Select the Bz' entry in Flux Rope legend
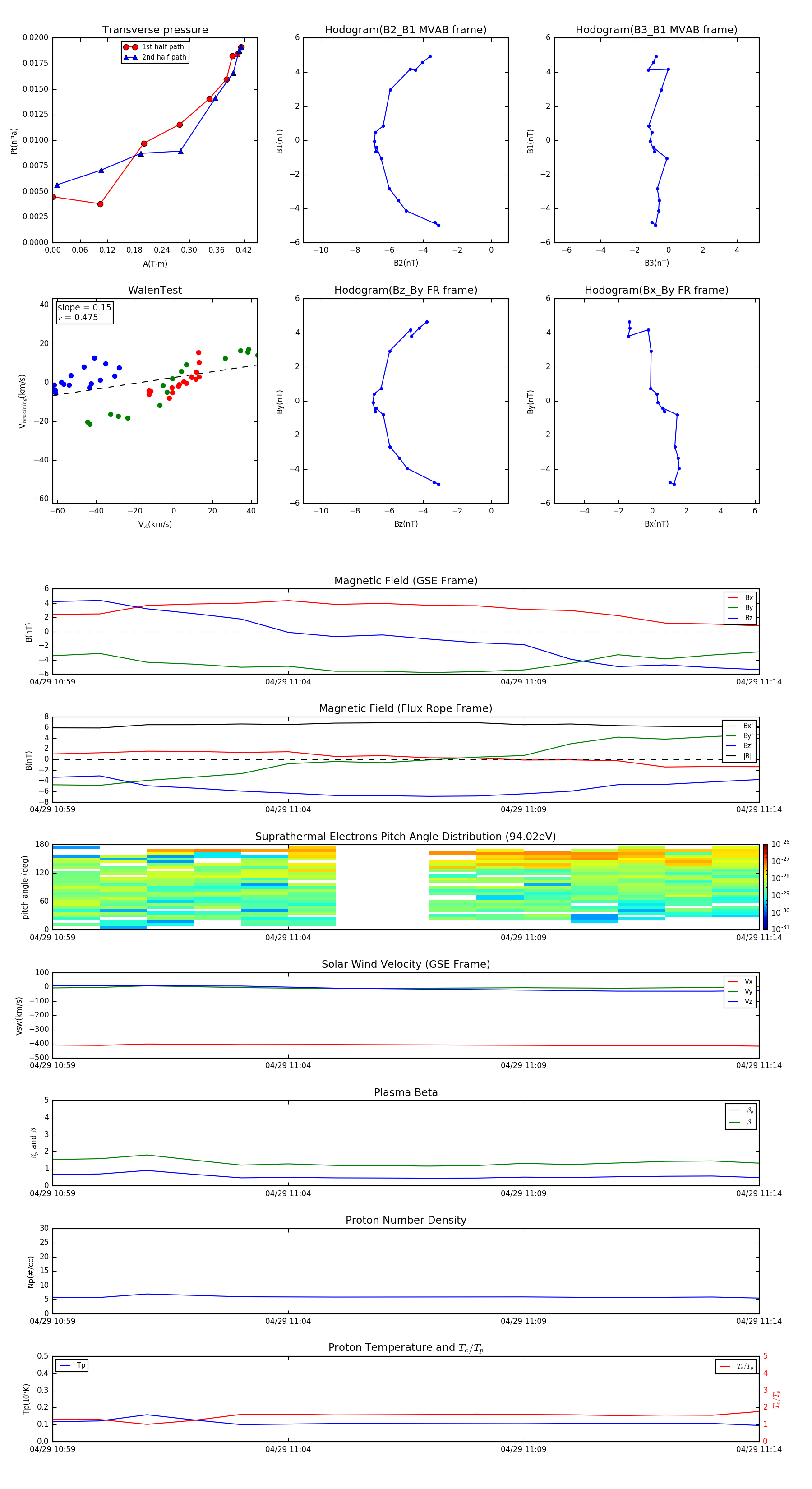The image size is (812, 1489). point(740,746)
